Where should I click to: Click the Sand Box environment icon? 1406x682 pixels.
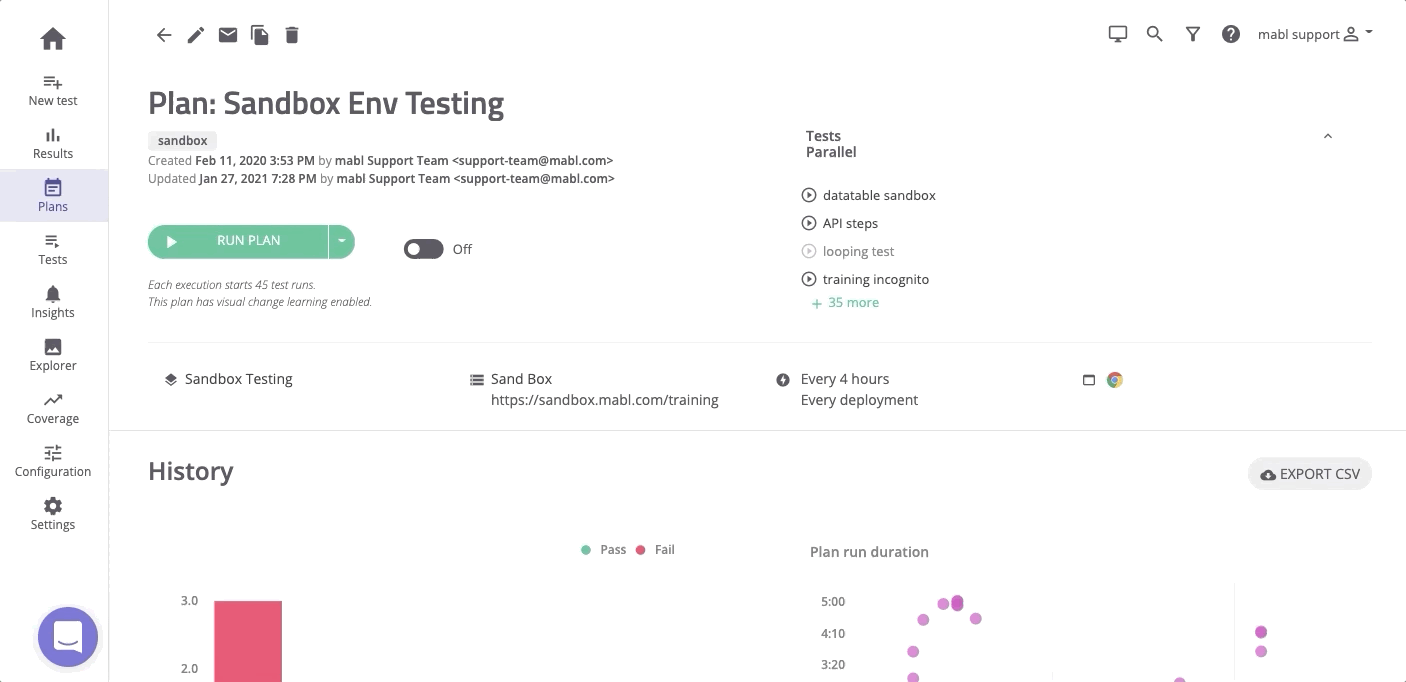pyautogui.click(x=477, y=380)
